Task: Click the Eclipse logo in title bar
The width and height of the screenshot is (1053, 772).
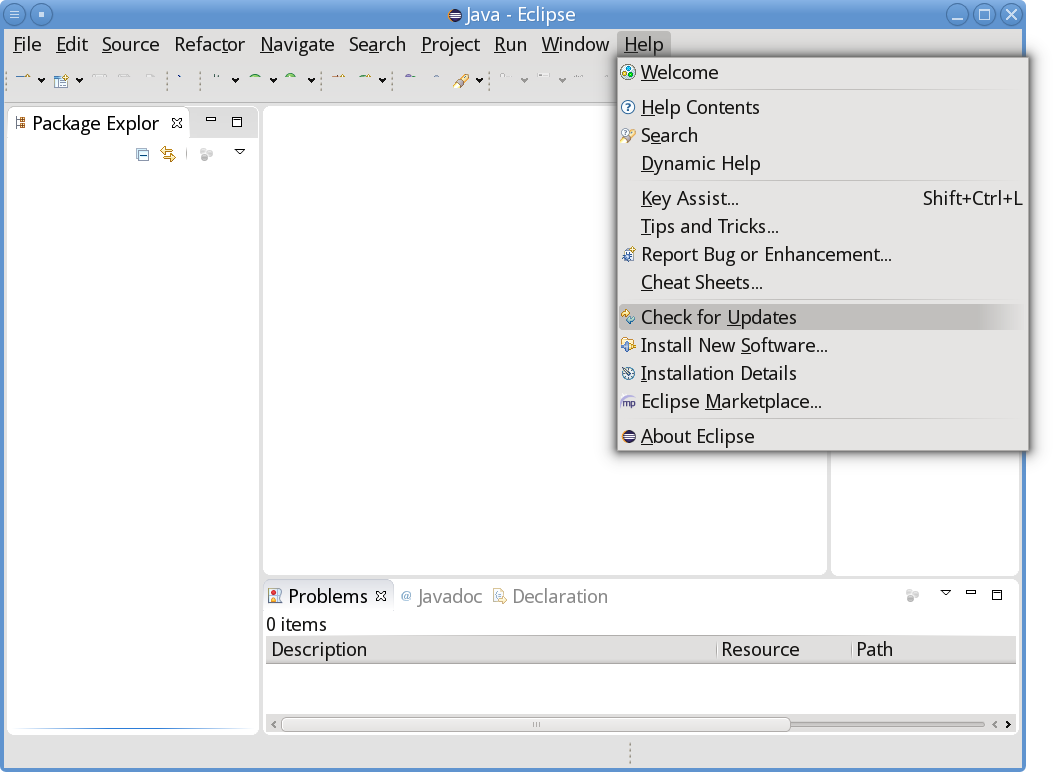Action: point(455,15)
